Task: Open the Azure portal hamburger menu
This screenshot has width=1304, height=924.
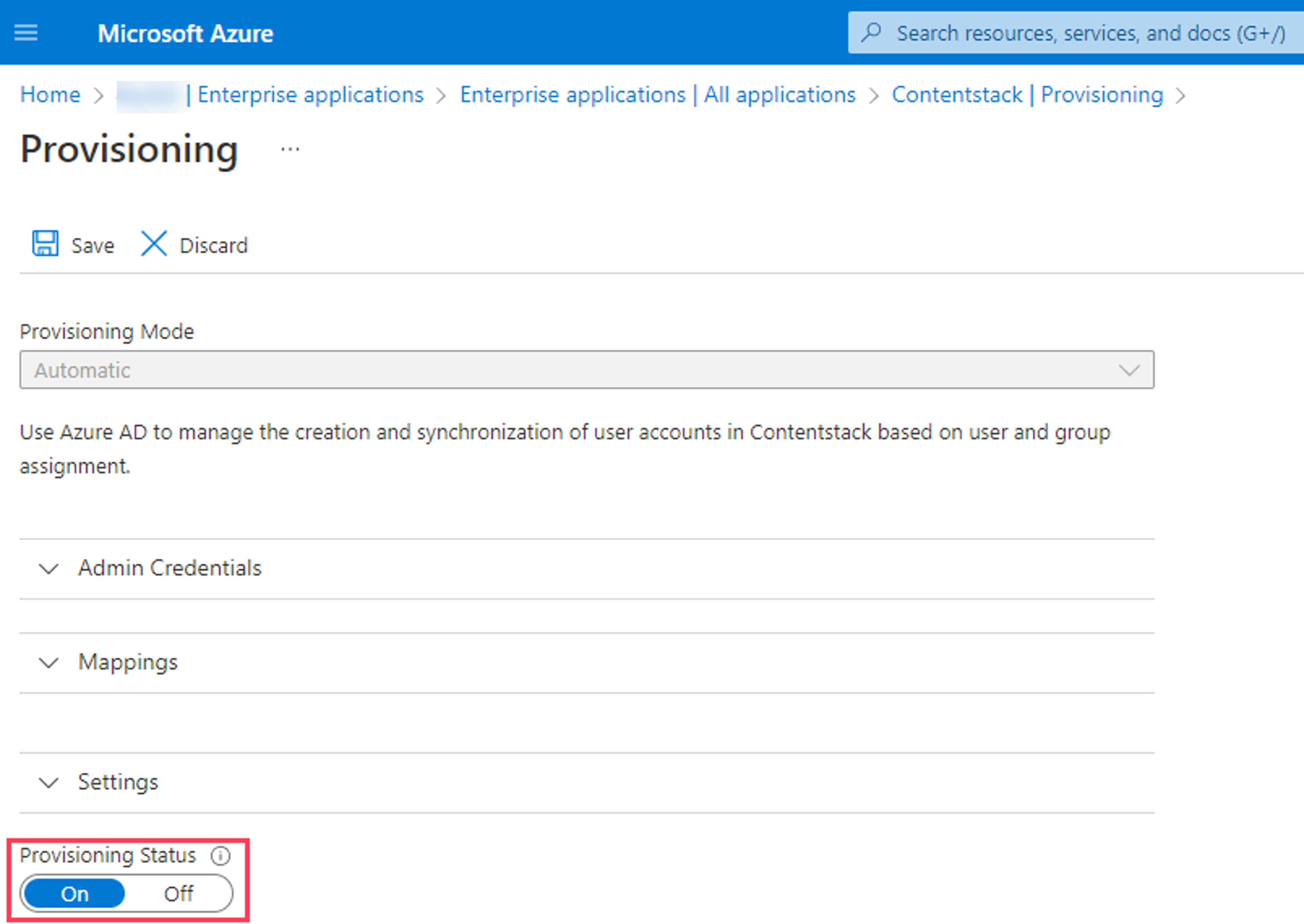Action: click(26, 33)
